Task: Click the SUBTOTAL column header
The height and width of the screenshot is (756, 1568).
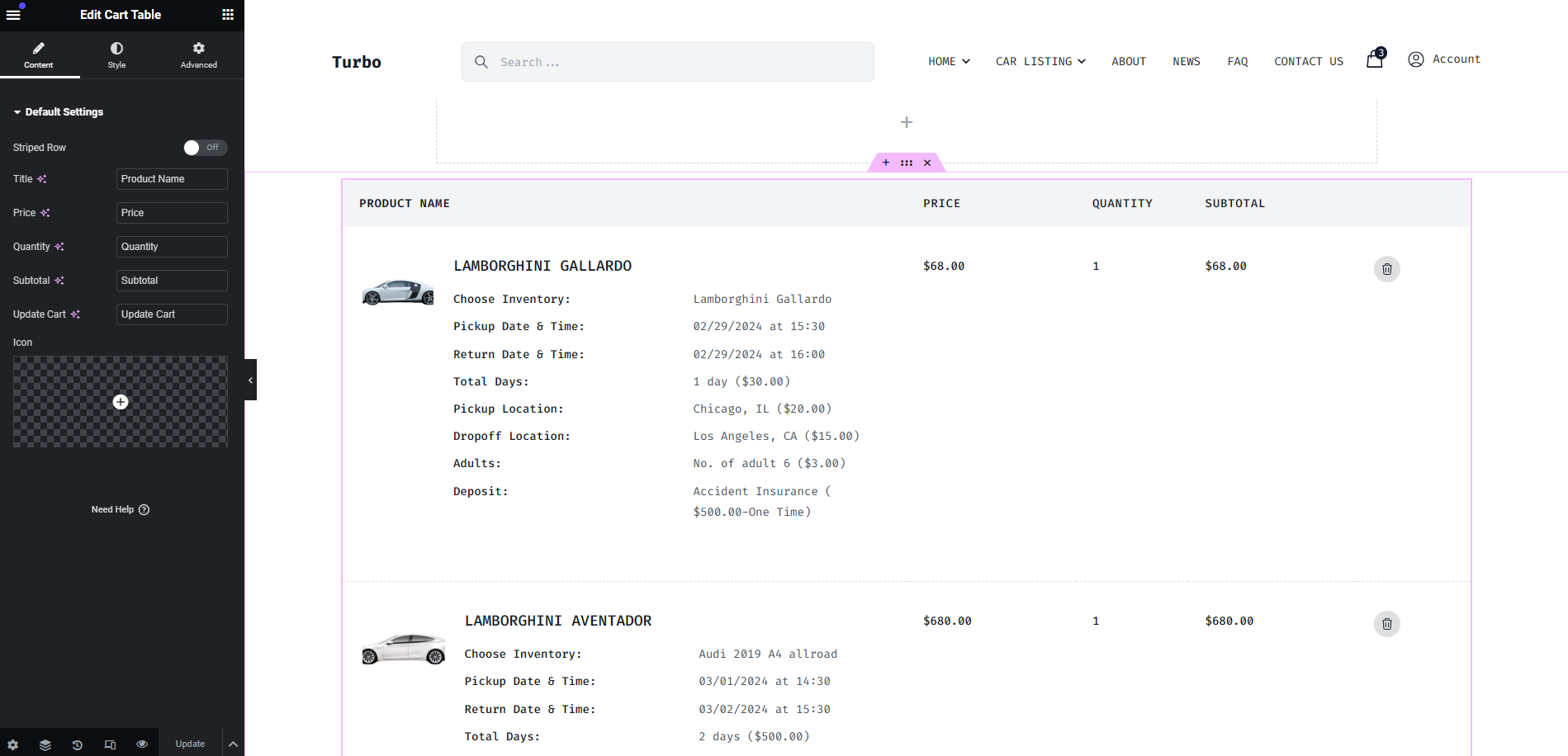Action: pos(1234,204)
